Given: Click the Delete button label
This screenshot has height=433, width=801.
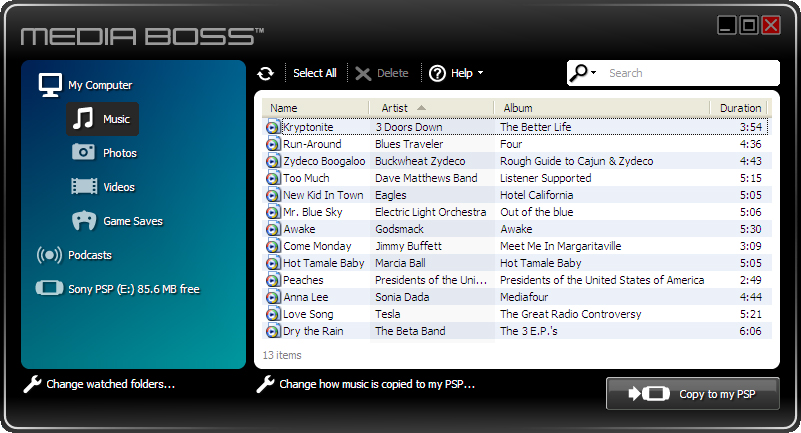Looking at the screenshot, I should coord(392,73).
